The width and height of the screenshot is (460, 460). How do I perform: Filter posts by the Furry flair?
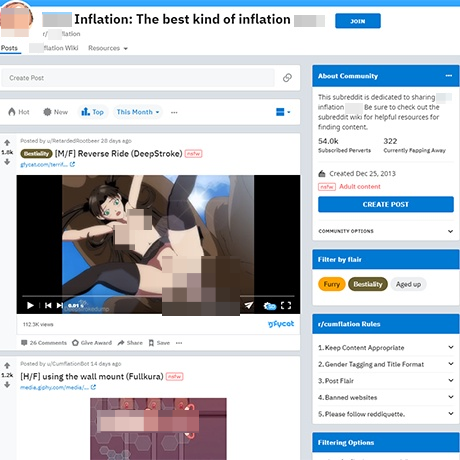pos(332,284)
